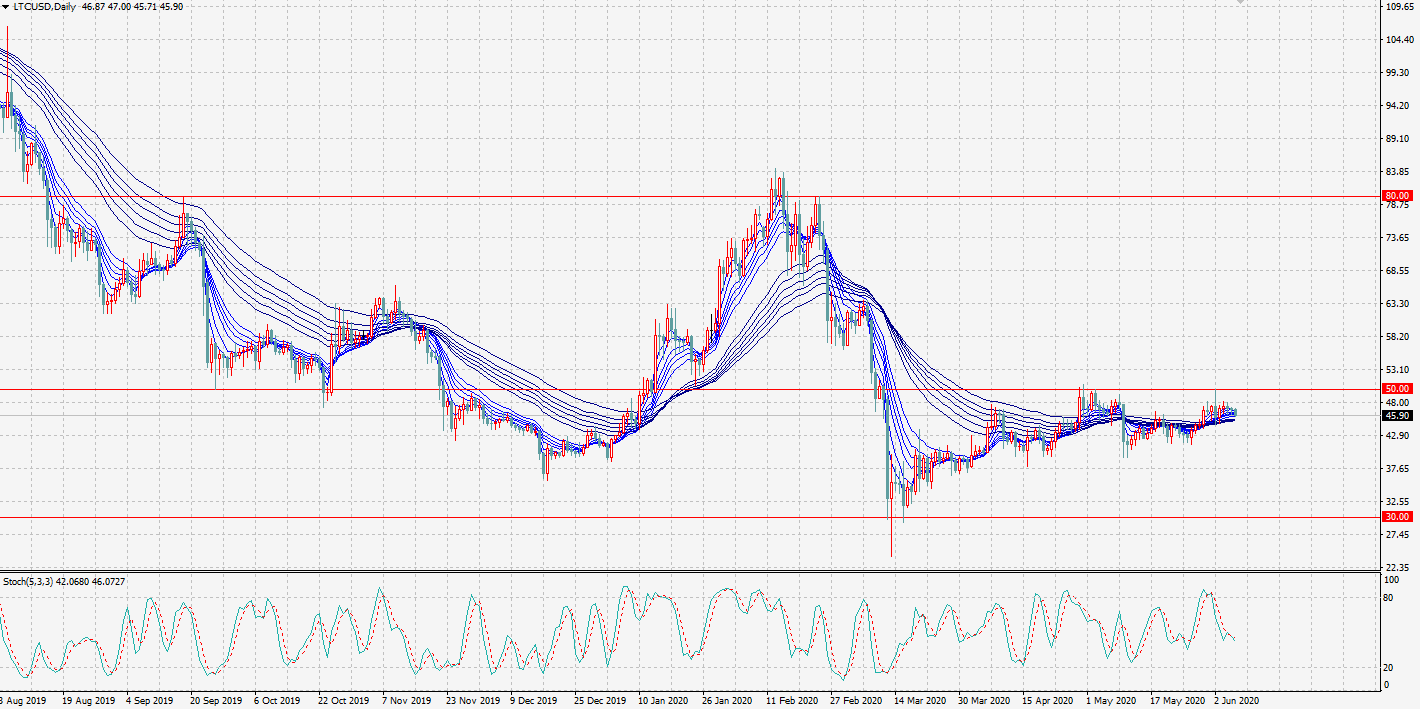The width and height of the screenshot is (1420, 709).
Task: Click the 63.30 price scale value
Action: click(x=1397, y=303)
